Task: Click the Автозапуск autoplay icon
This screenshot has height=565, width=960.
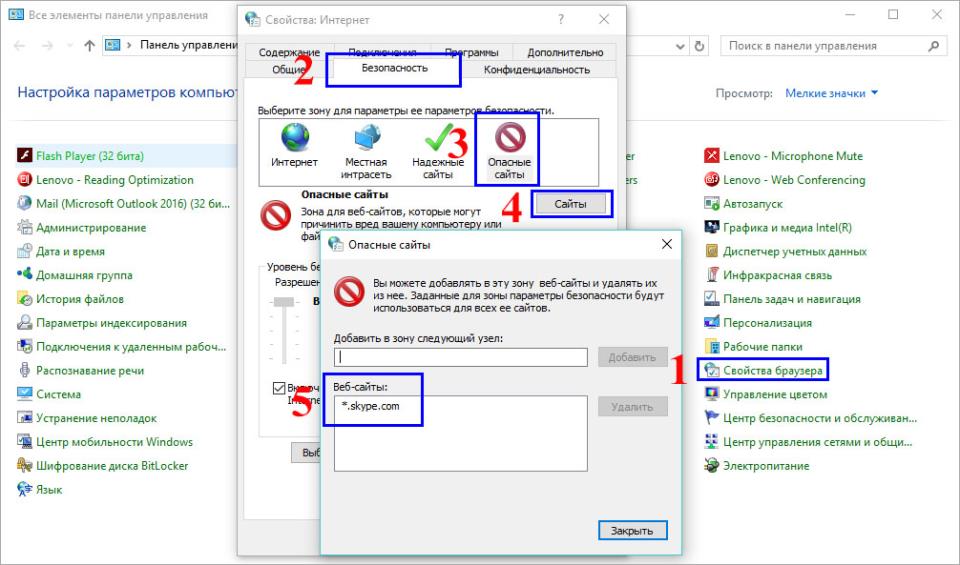Action: 712,204
